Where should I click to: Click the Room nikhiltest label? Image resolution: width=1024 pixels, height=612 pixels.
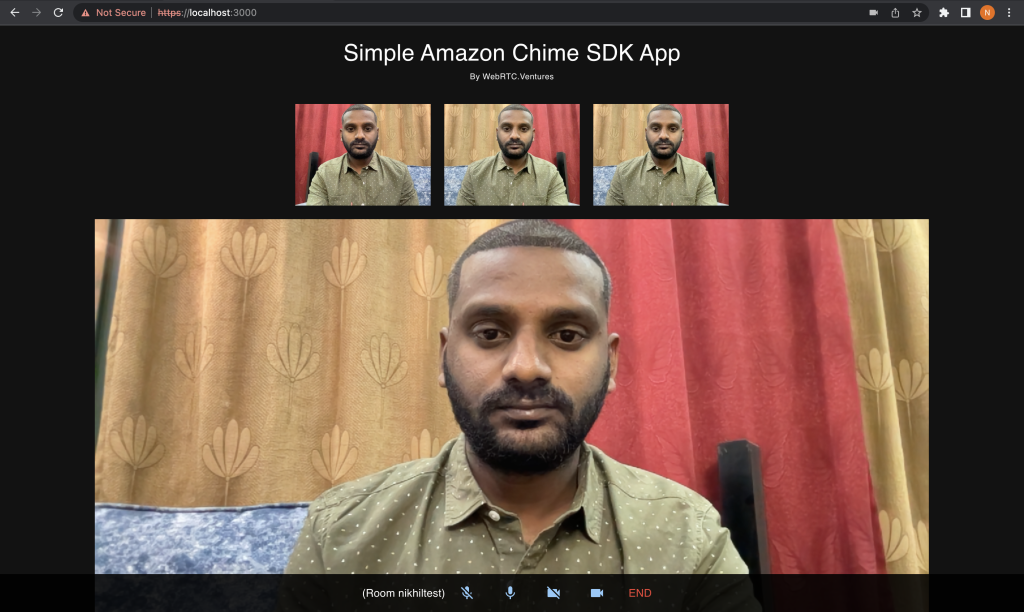click(x=404, y=593)
